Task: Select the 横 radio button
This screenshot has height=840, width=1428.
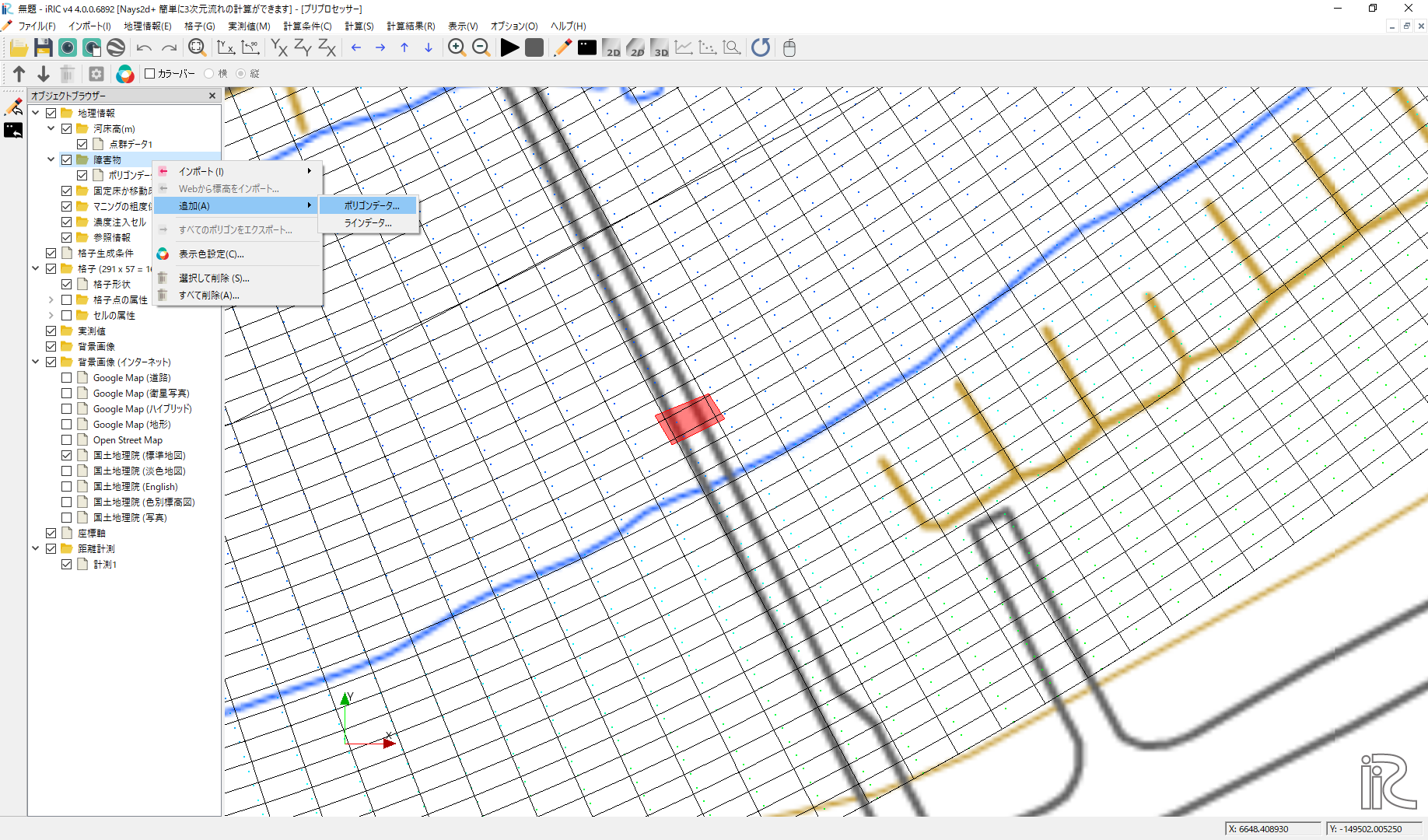Action: click(x=208, y=74)
